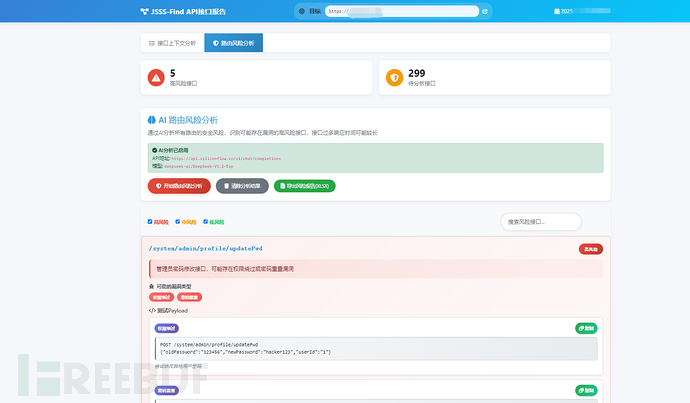Click the refresh icon beside the target URL
The image size is (690, 403).
[485, 12]
